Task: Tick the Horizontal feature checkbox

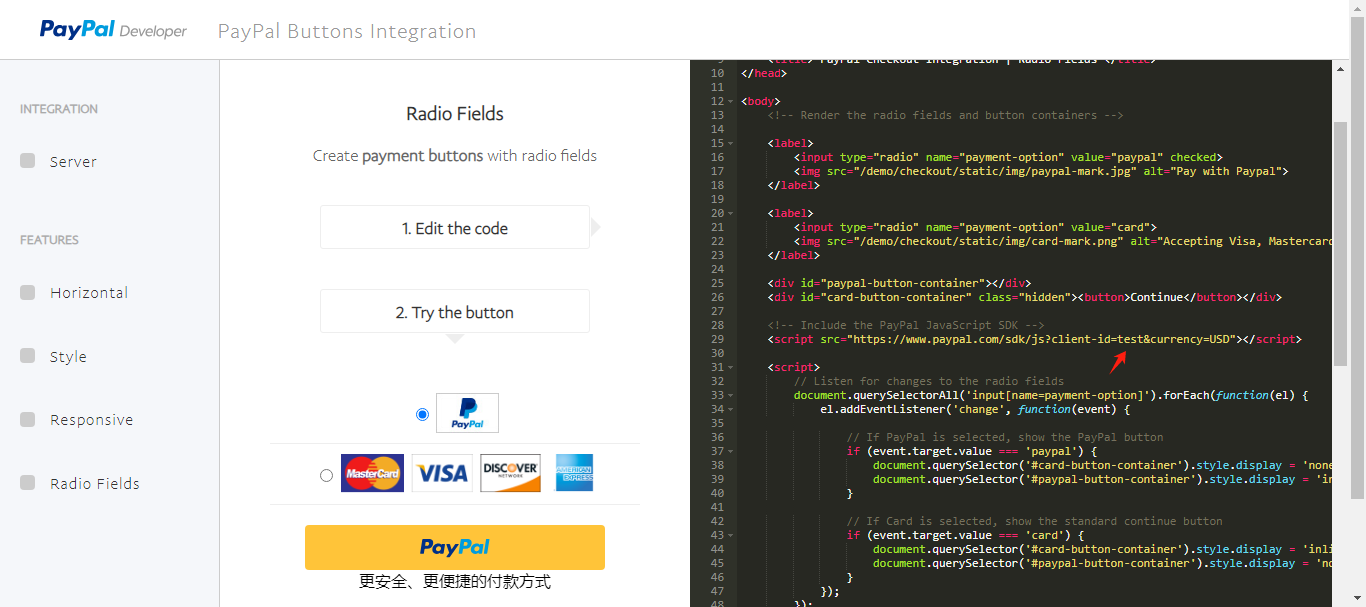Action: [28, 292]
